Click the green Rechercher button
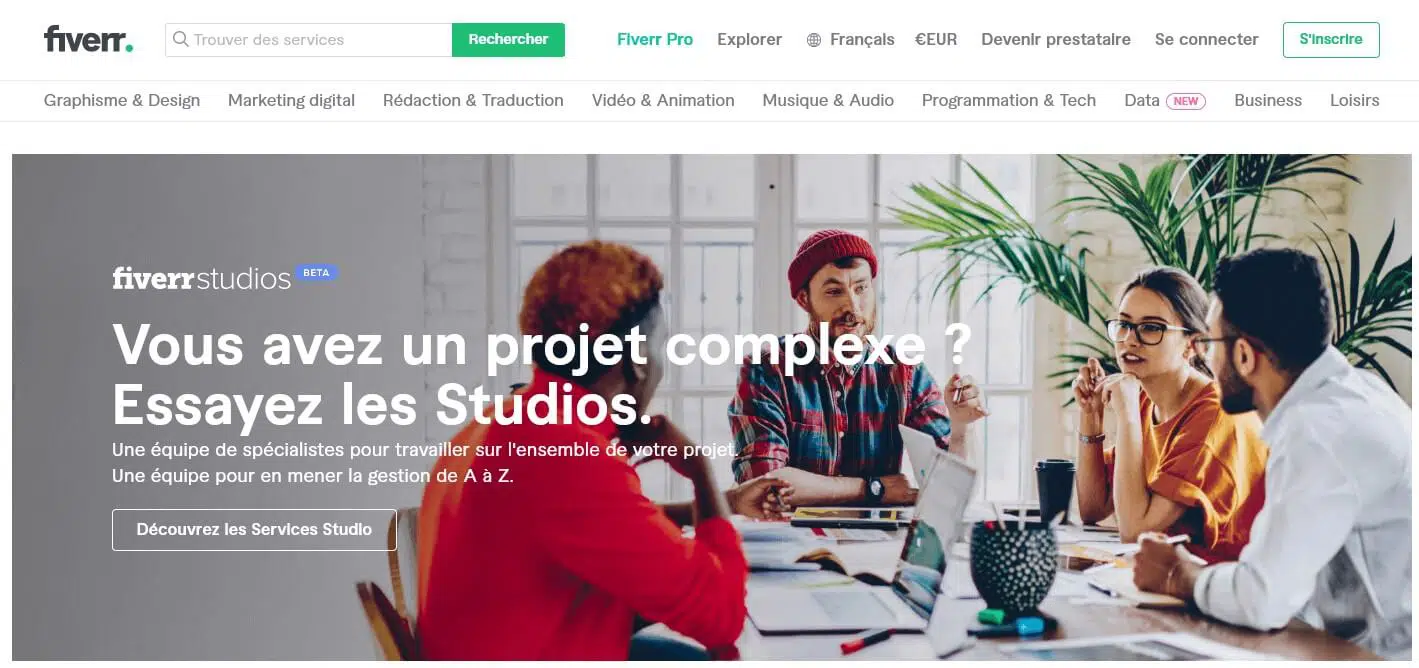The height and width of the screenshot is (668, 1419). coord(508,40)
